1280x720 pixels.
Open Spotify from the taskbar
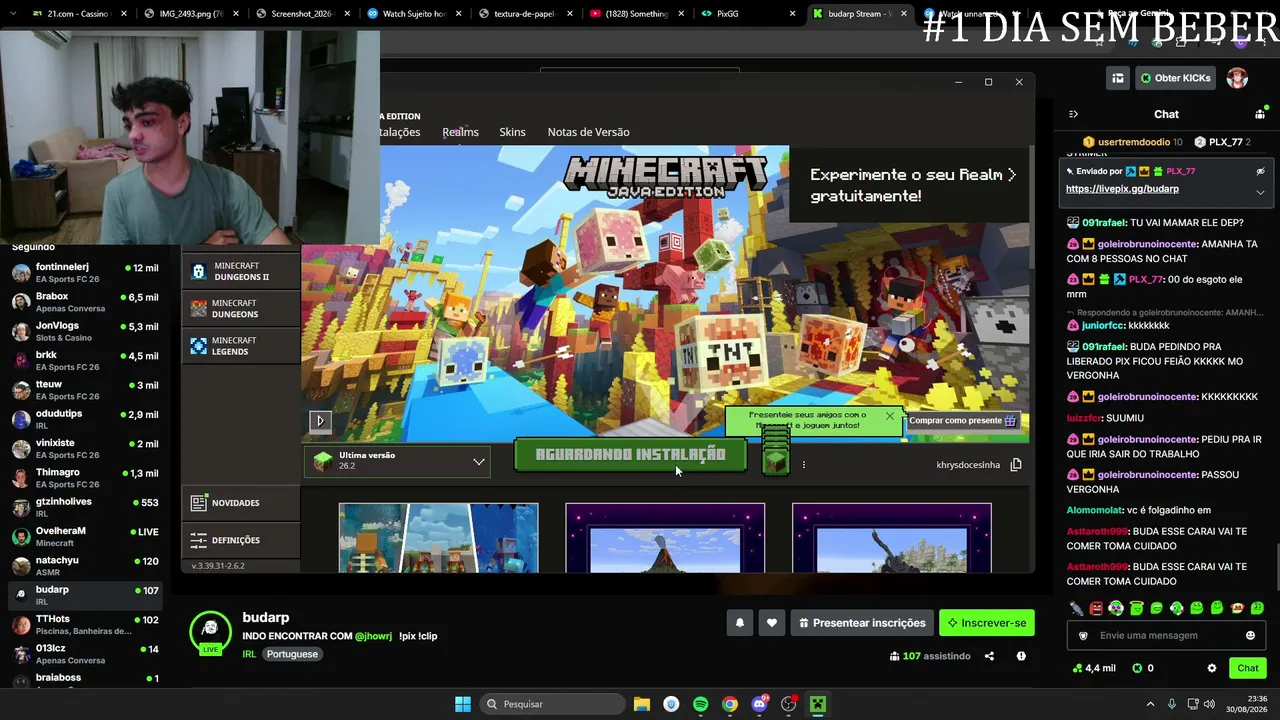click(700, 704)
